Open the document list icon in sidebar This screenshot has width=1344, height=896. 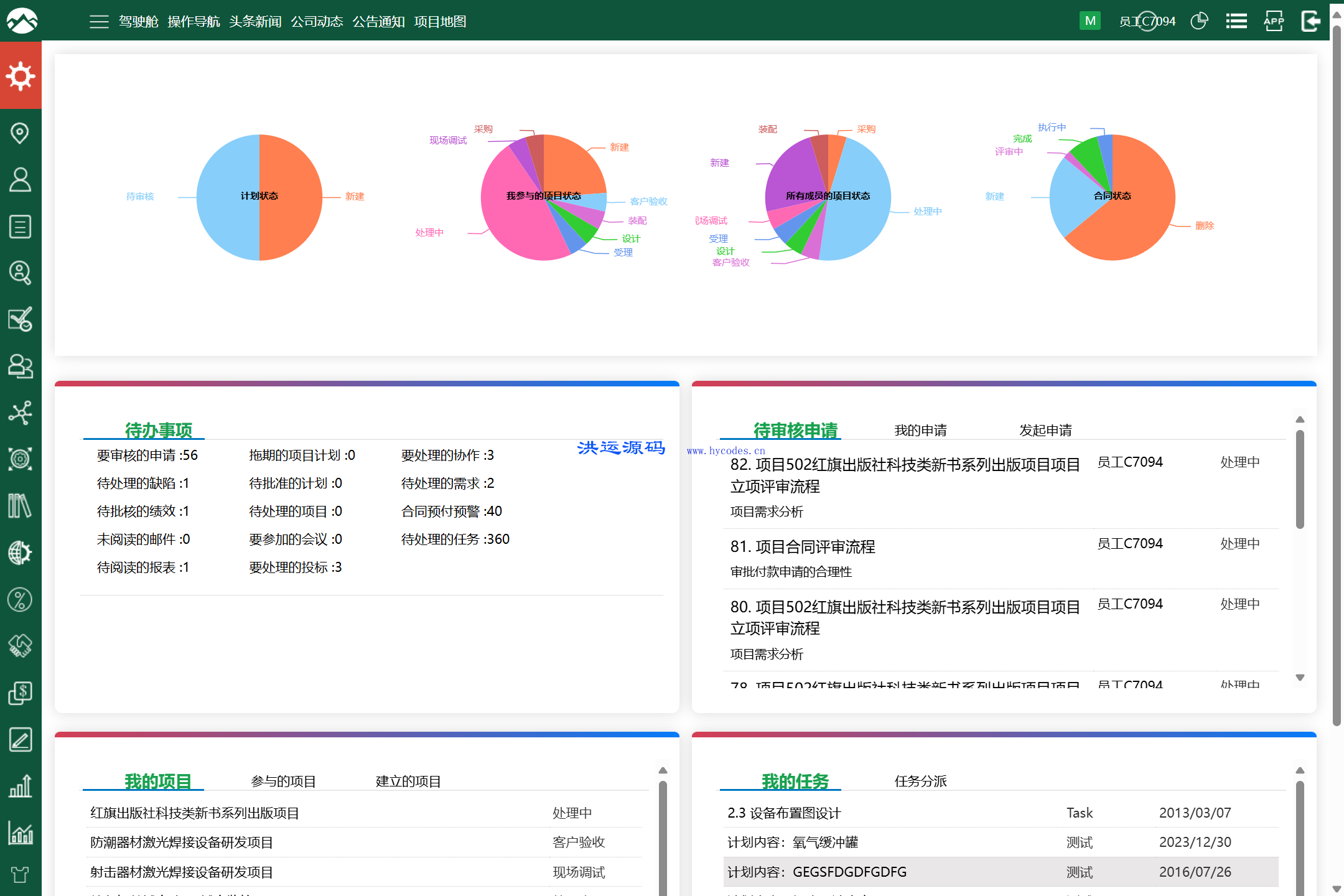coord(21,226)
